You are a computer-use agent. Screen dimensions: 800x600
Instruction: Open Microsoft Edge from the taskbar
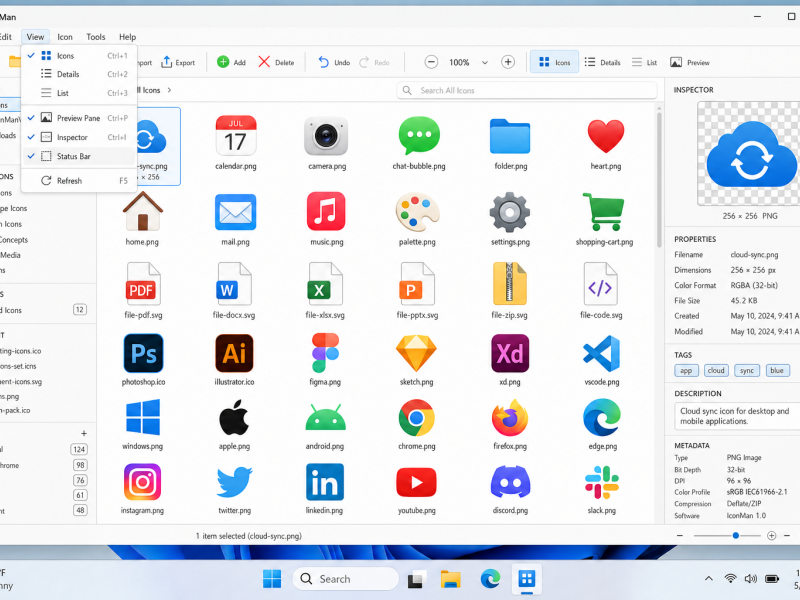tap(490, 579)
